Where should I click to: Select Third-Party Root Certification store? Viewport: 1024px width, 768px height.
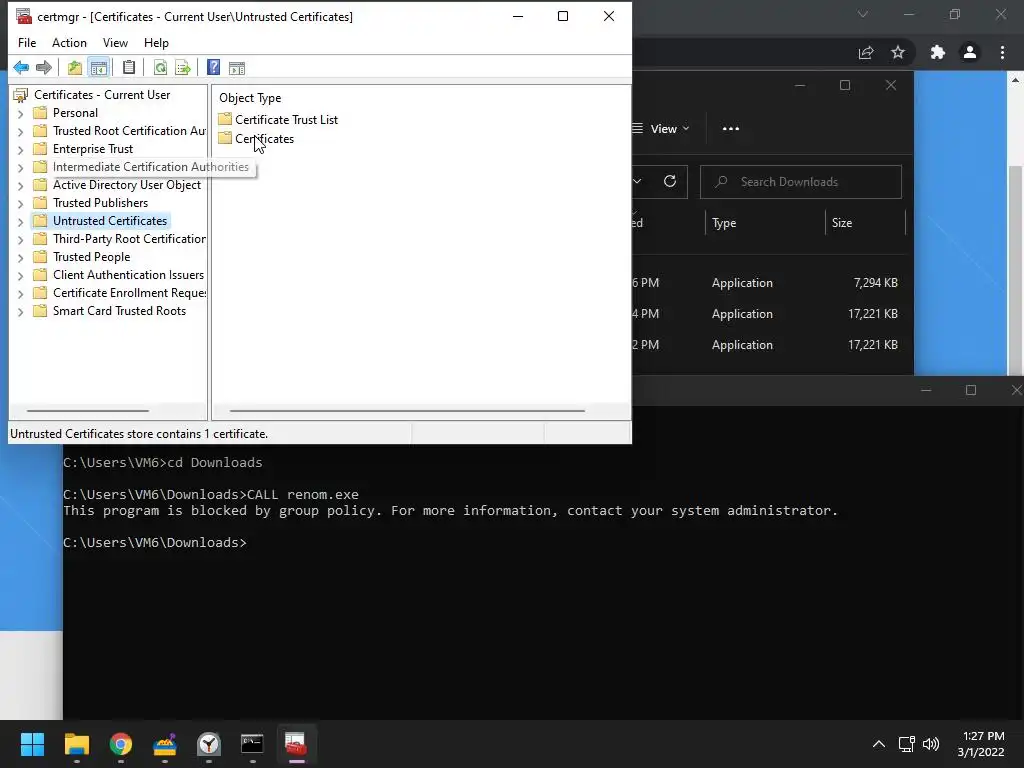(129, 239)
